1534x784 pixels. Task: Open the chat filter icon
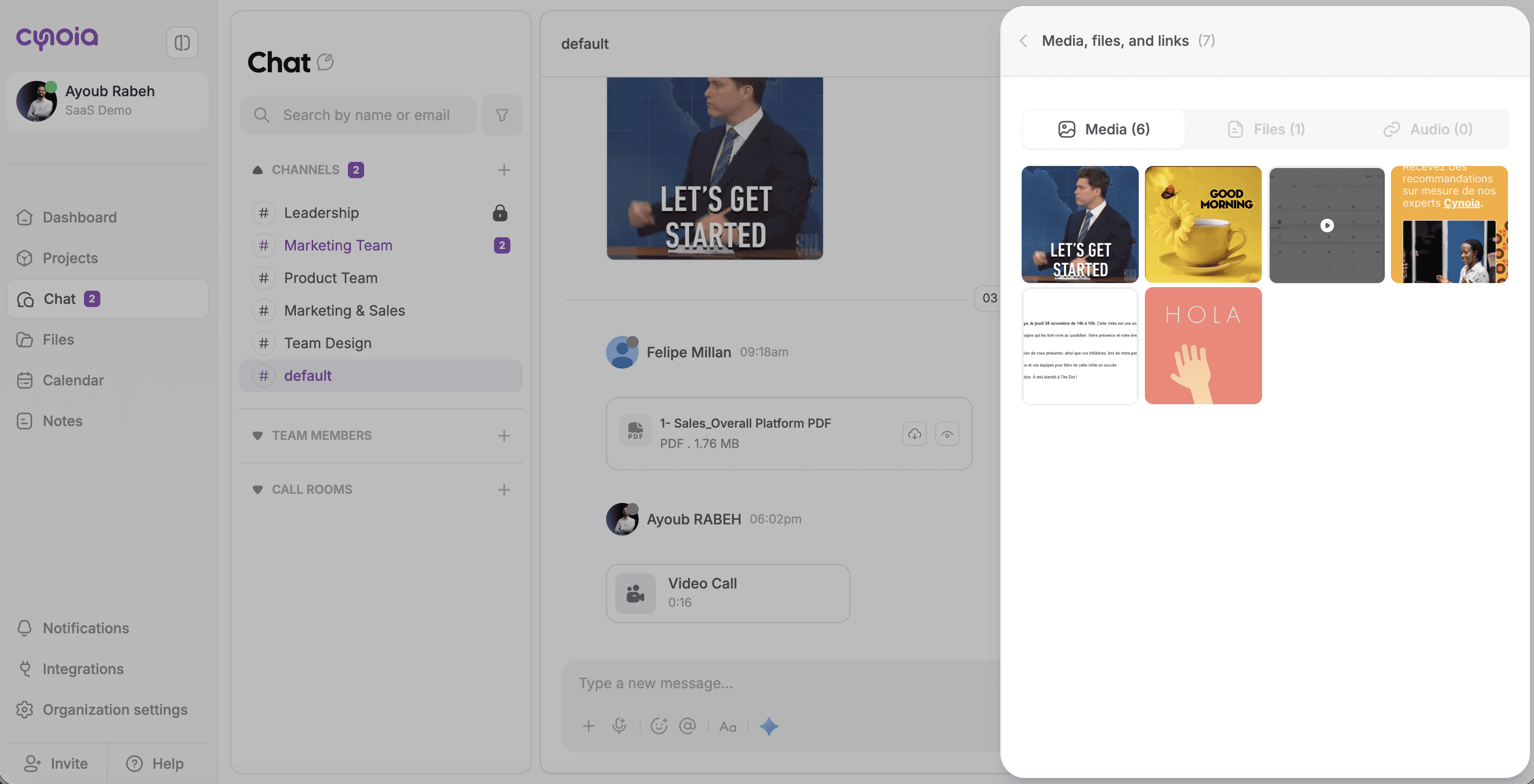pos(502,115)
